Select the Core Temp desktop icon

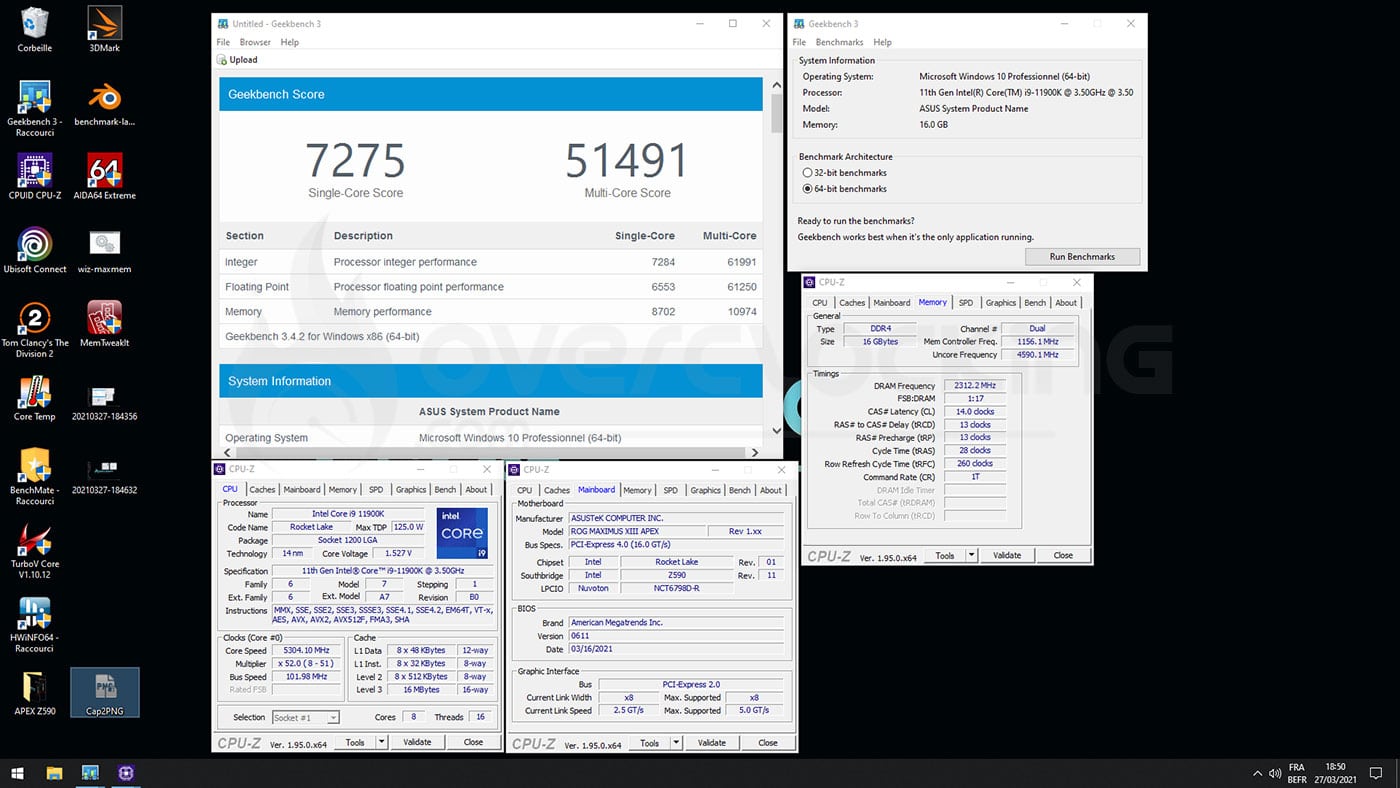click(35, 398)
